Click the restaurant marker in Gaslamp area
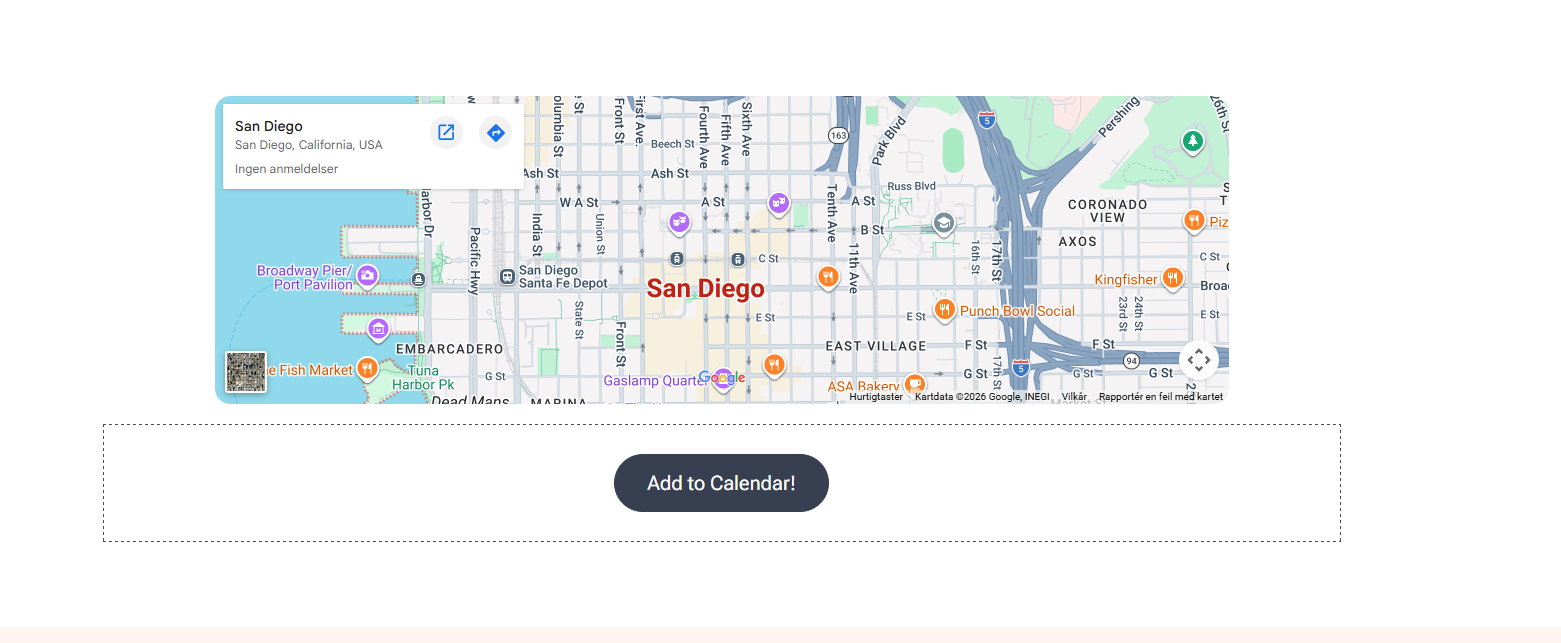 (773, 365)
